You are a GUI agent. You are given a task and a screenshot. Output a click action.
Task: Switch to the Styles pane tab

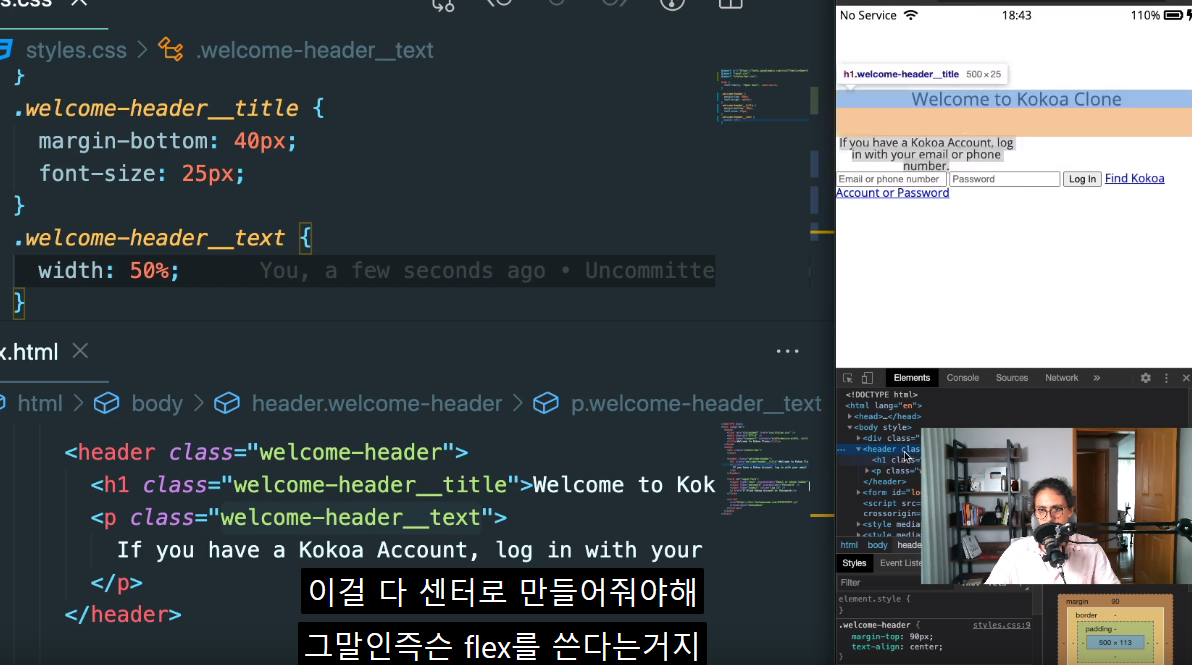point(854,563)
